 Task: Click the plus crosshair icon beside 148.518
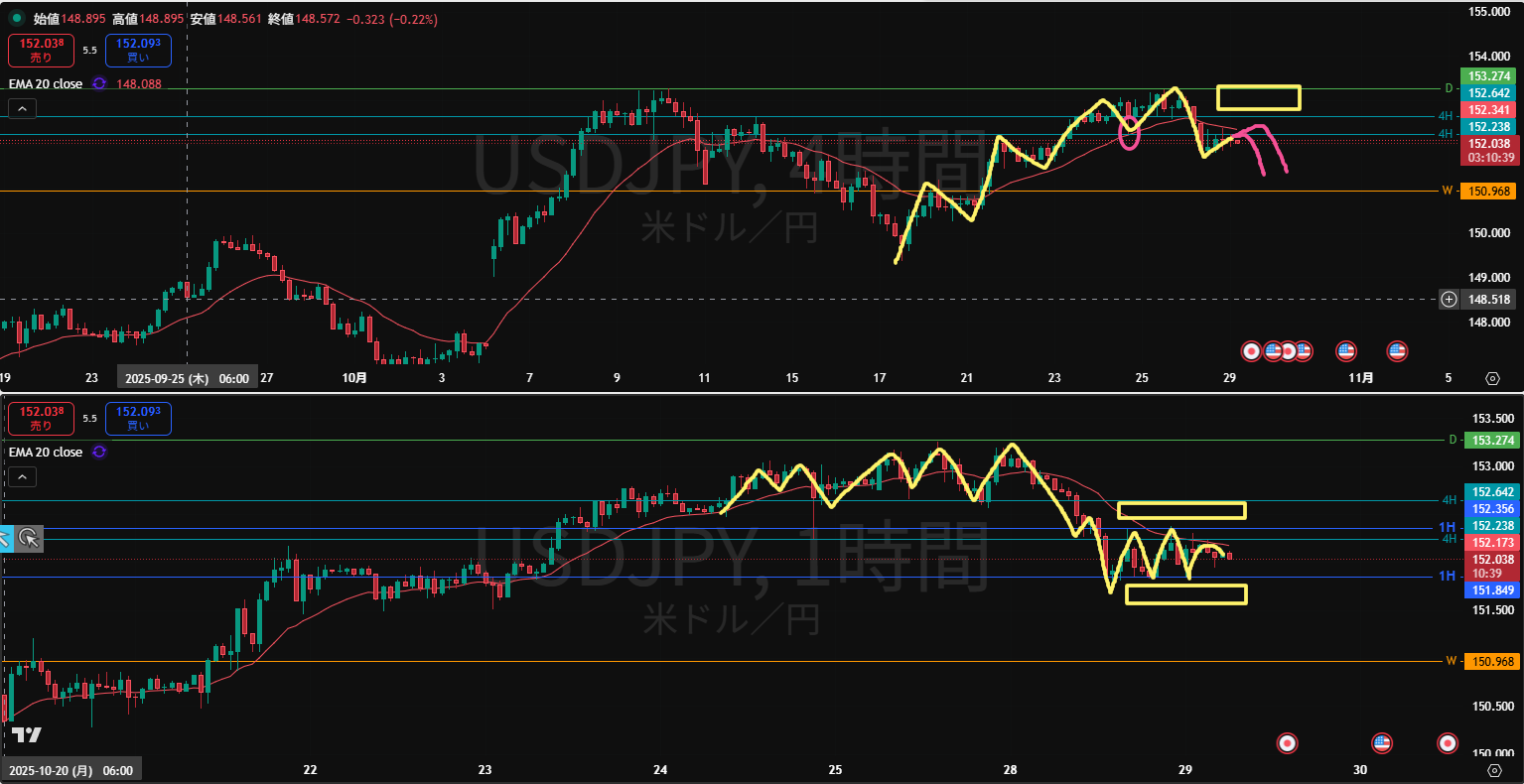[1449, 299]
